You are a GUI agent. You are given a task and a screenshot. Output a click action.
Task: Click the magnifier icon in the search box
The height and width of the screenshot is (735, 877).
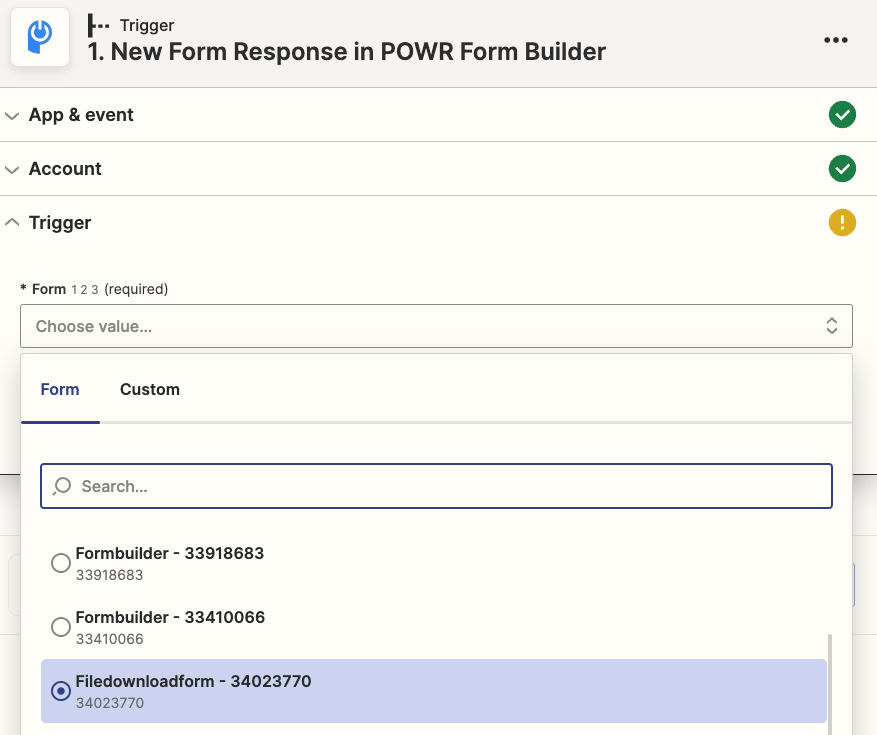point(62,486)
